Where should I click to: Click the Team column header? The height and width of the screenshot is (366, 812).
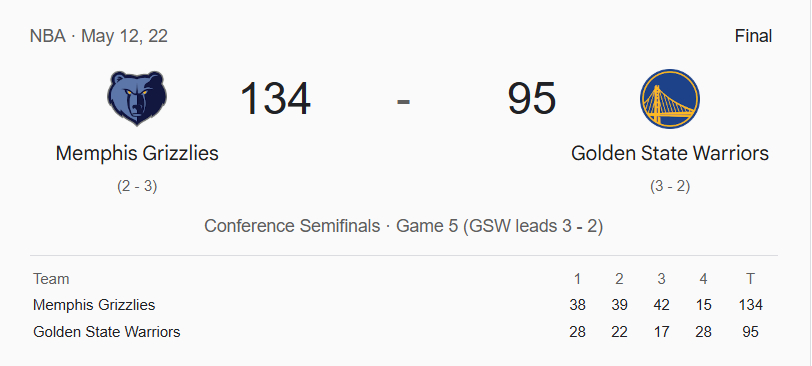(51, 279)
